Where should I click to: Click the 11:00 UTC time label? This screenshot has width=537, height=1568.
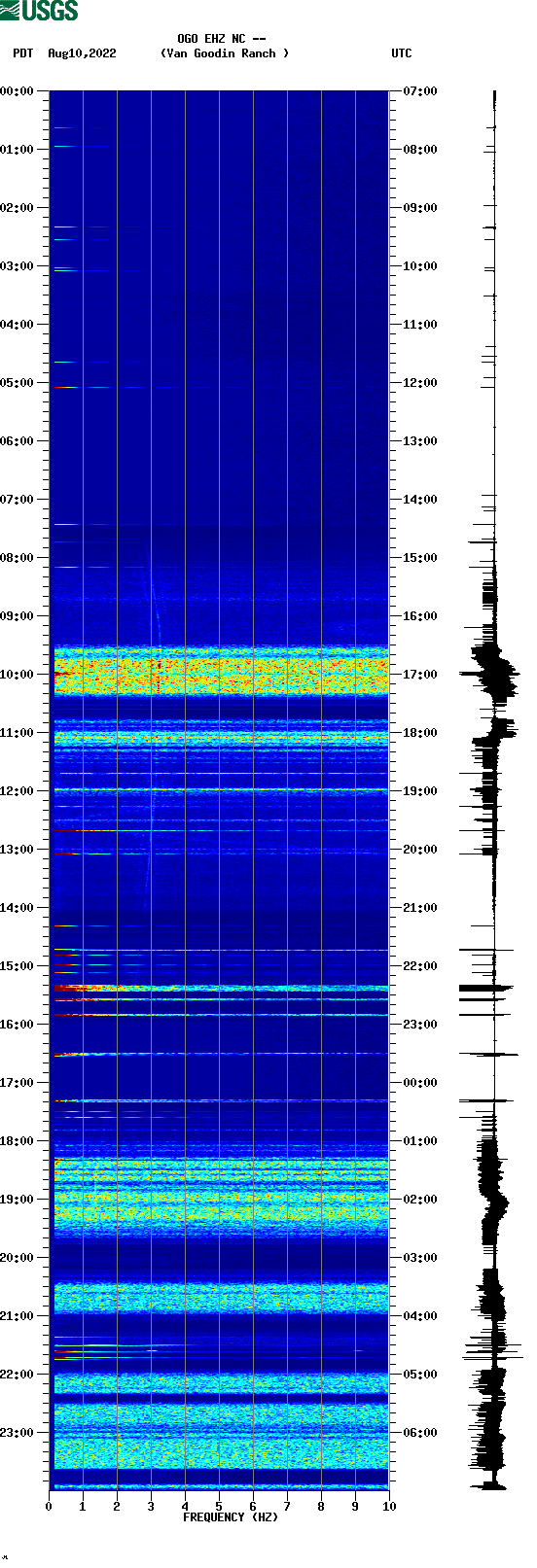(x=420, y=325)
